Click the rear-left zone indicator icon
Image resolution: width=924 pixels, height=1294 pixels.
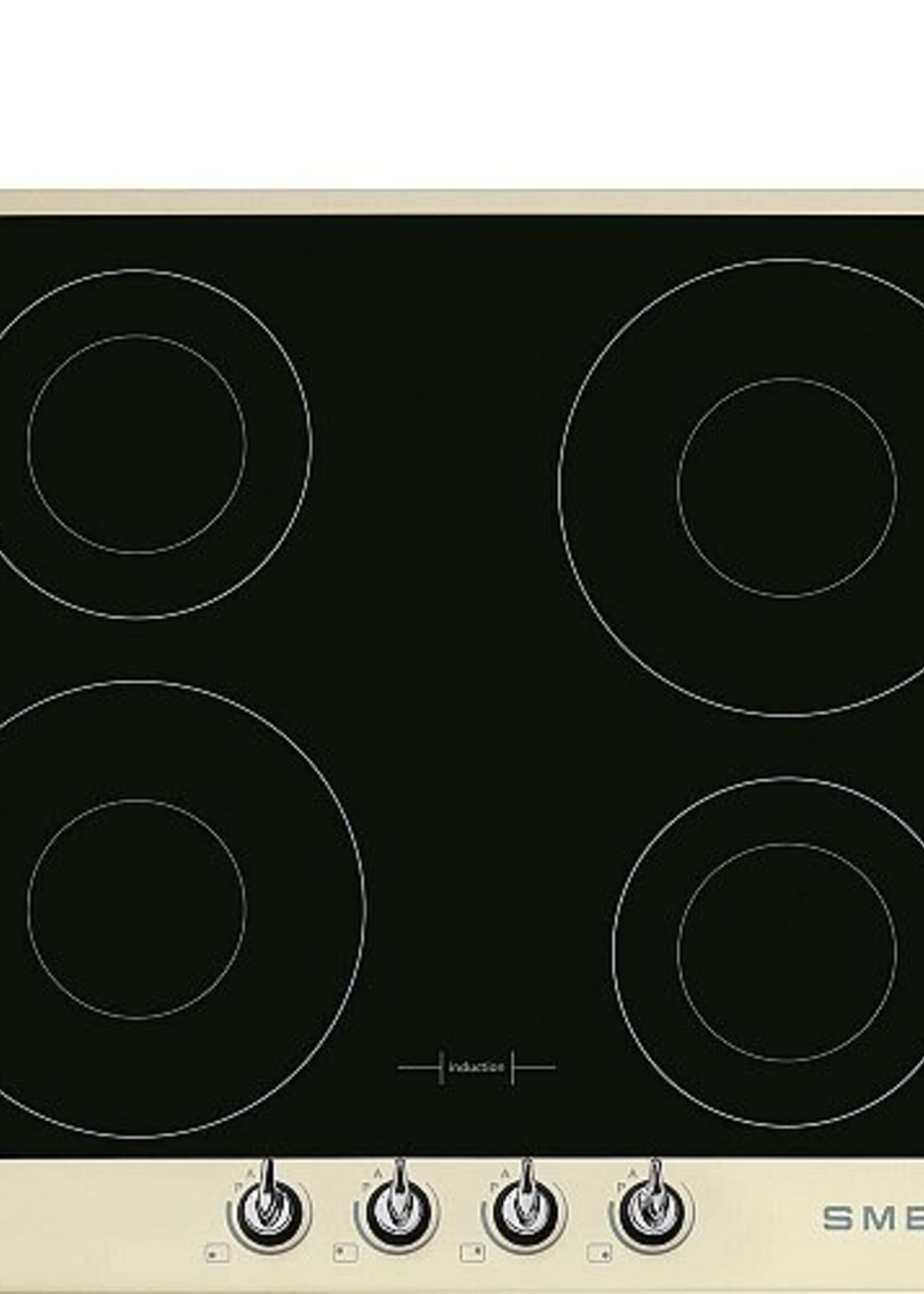(345, 1253)
